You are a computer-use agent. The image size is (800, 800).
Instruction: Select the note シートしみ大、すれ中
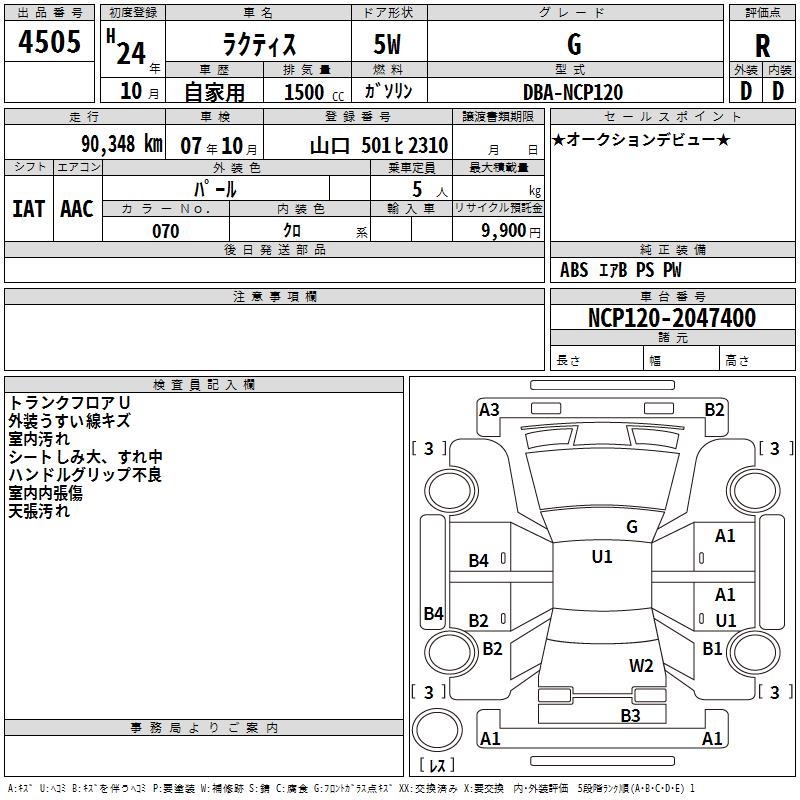pos(85,457)
